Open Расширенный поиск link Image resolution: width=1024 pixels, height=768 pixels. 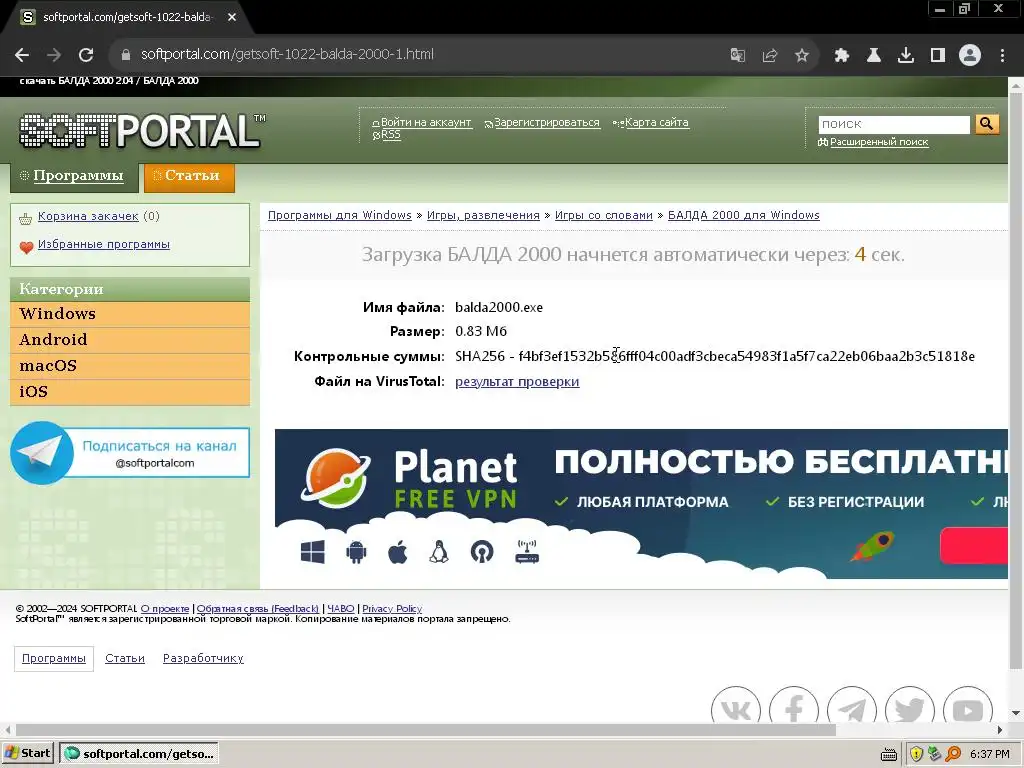tap(878, 142)
